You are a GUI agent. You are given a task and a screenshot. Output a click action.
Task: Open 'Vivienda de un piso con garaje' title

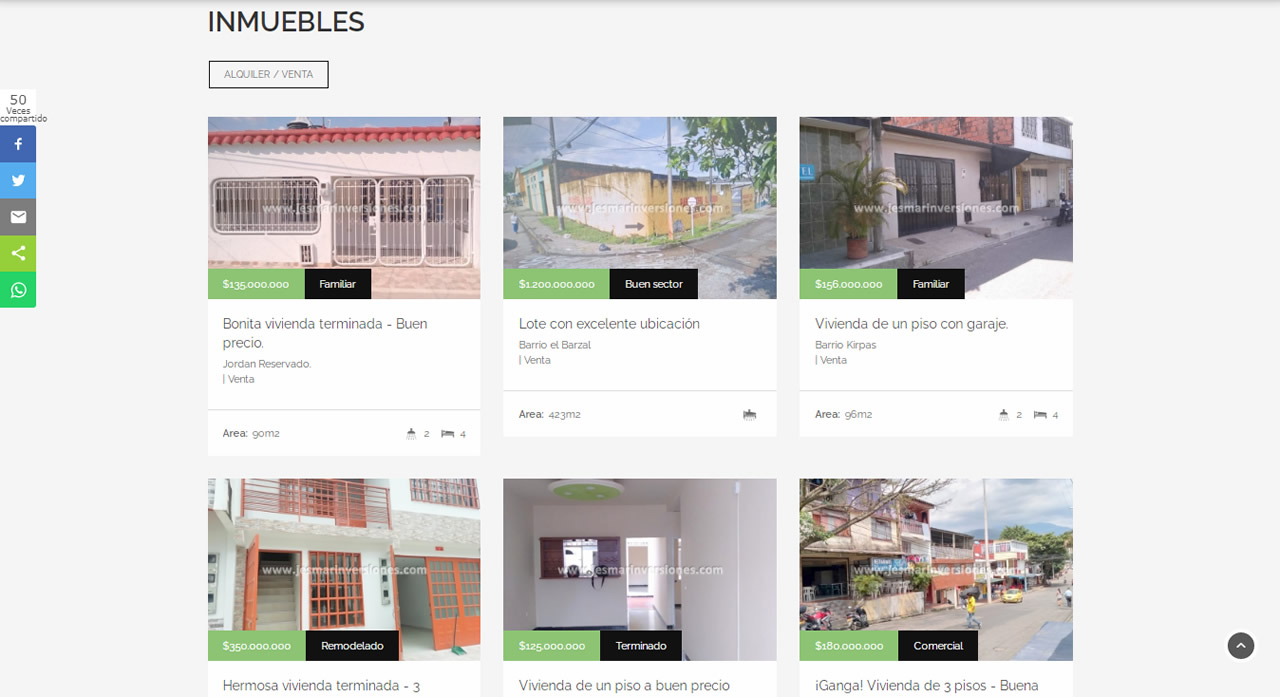[912, 324]
